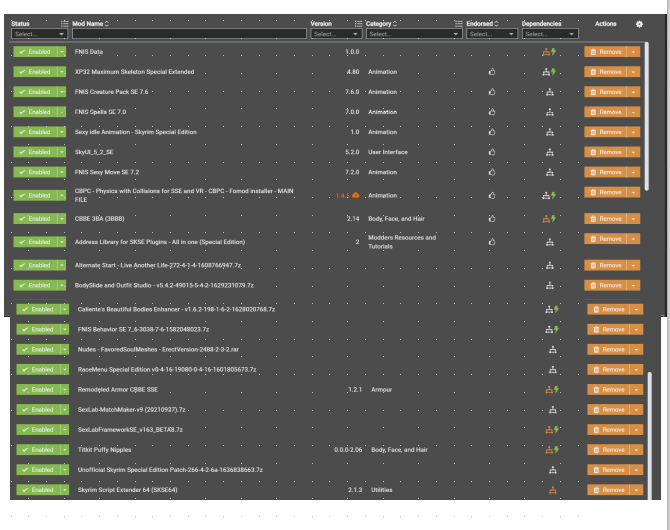Open dependencies icon for BodySlide and Outfit Studio
This screenshot has width=670, height=530.
pos(550,286)
